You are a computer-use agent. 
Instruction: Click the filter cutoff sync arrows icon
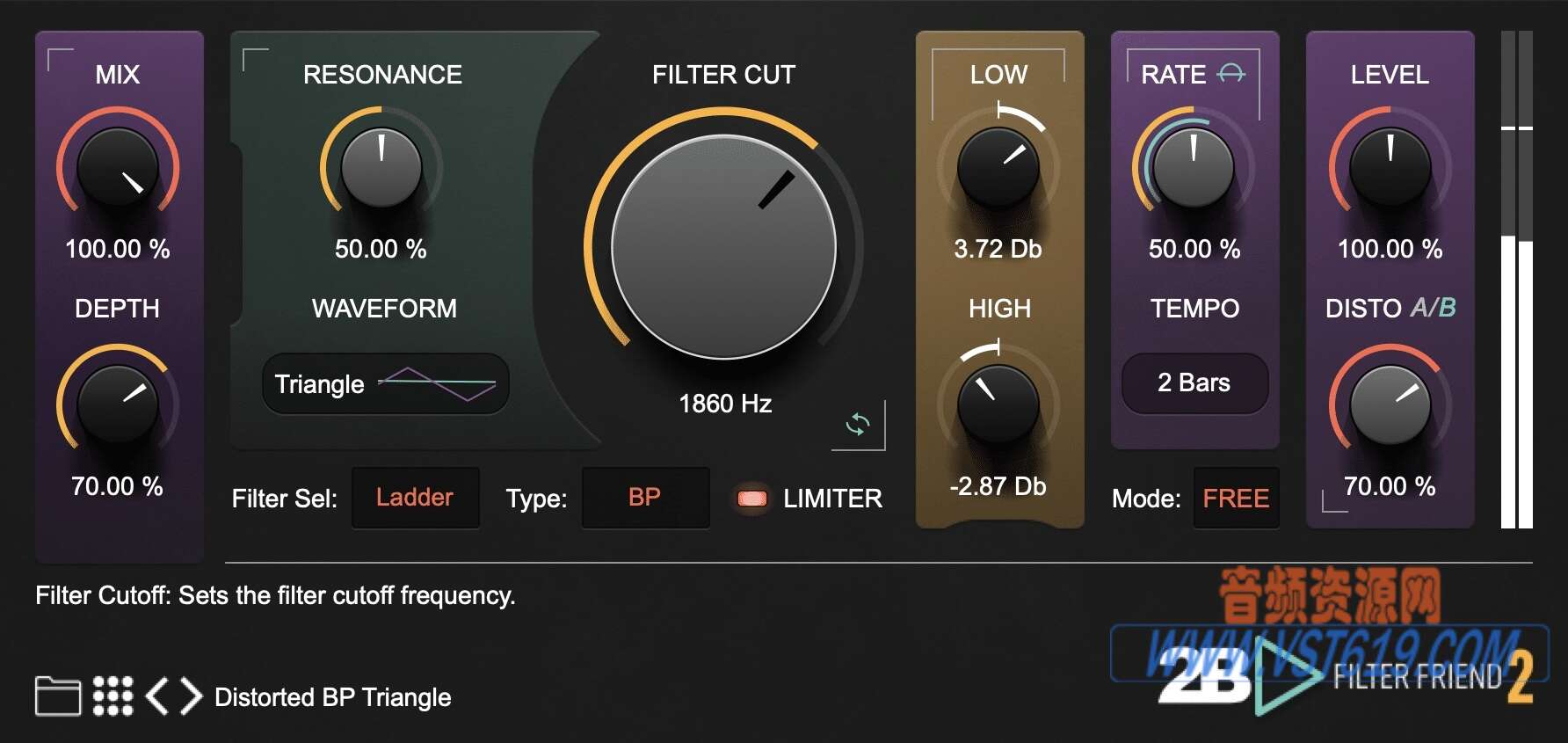click(x=858, y=425)
